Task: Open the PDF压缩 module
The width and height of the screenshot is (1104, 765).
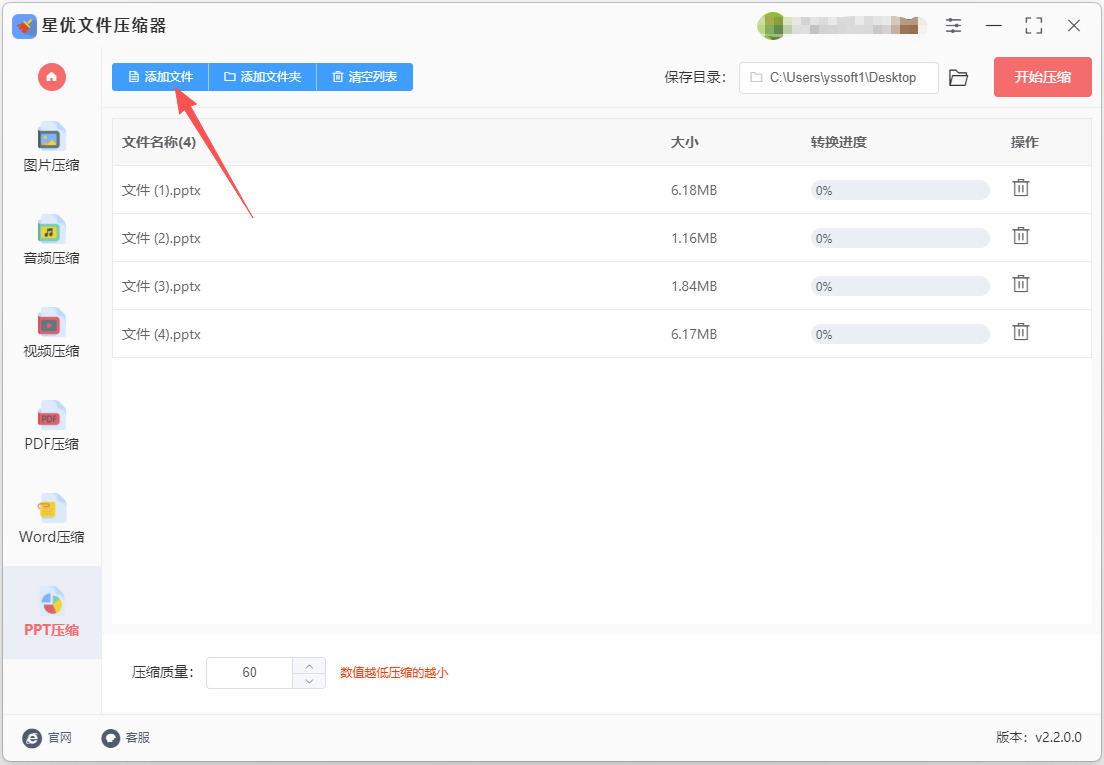Action: tap(51, 426)
